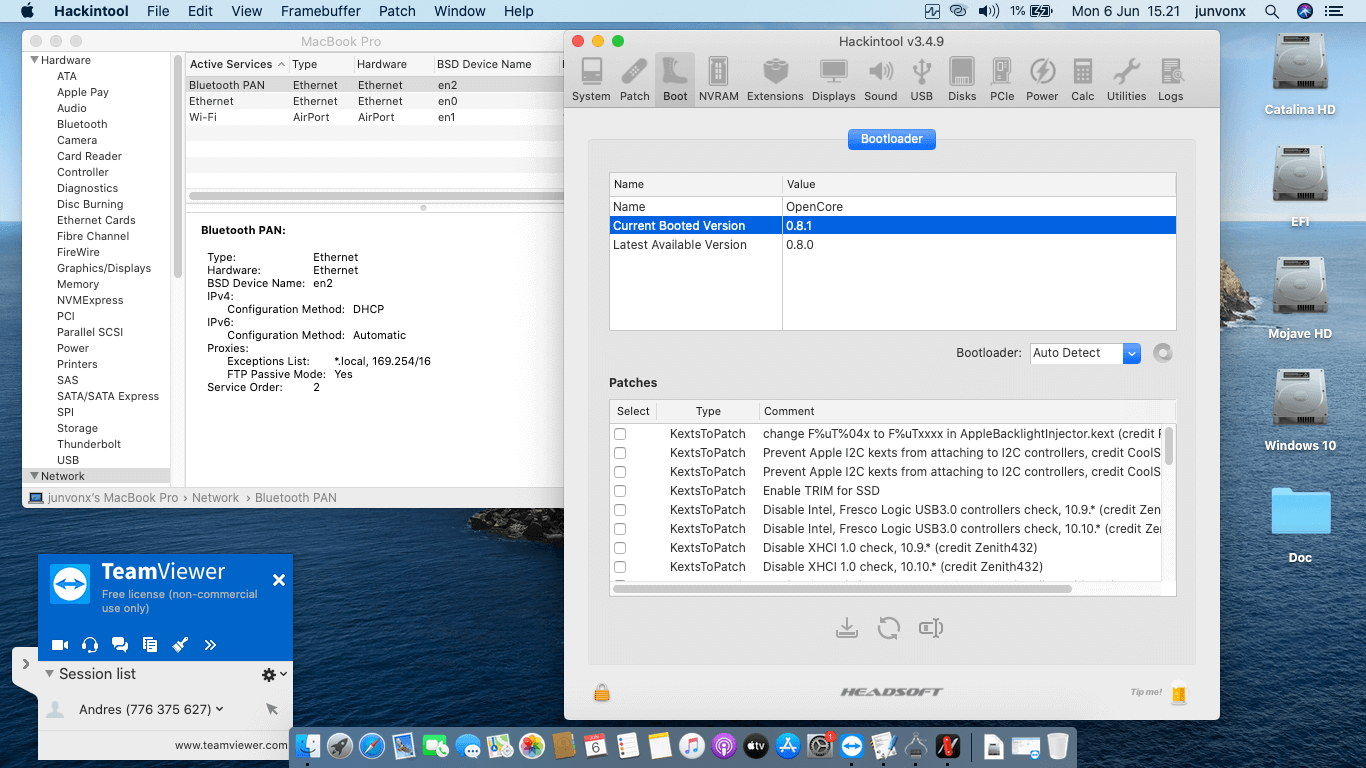Check the AppleBacklightInjector patch checkbox
Image resolution: width=1366 pixels, height=768 pixels.
click(x=620, y=434)
